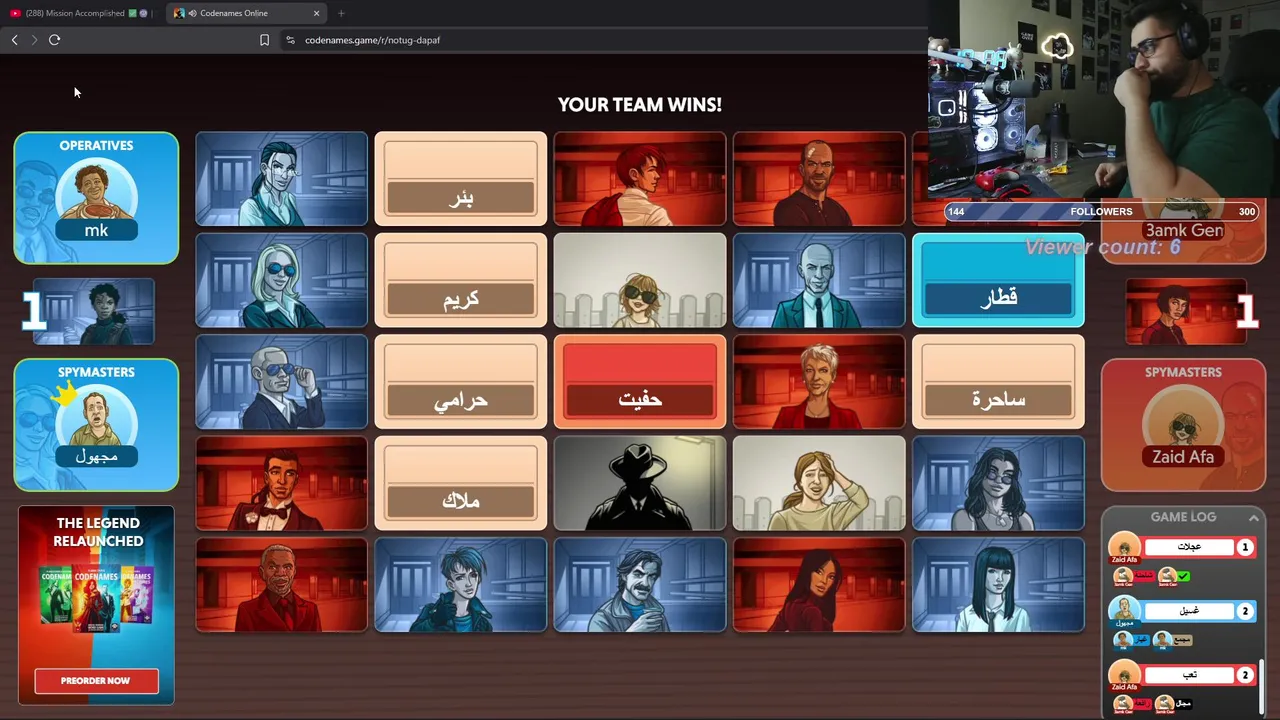Click the YOUR TEAM WINS! banner
The image size is (1280, 720).
[x=640, y=105]
